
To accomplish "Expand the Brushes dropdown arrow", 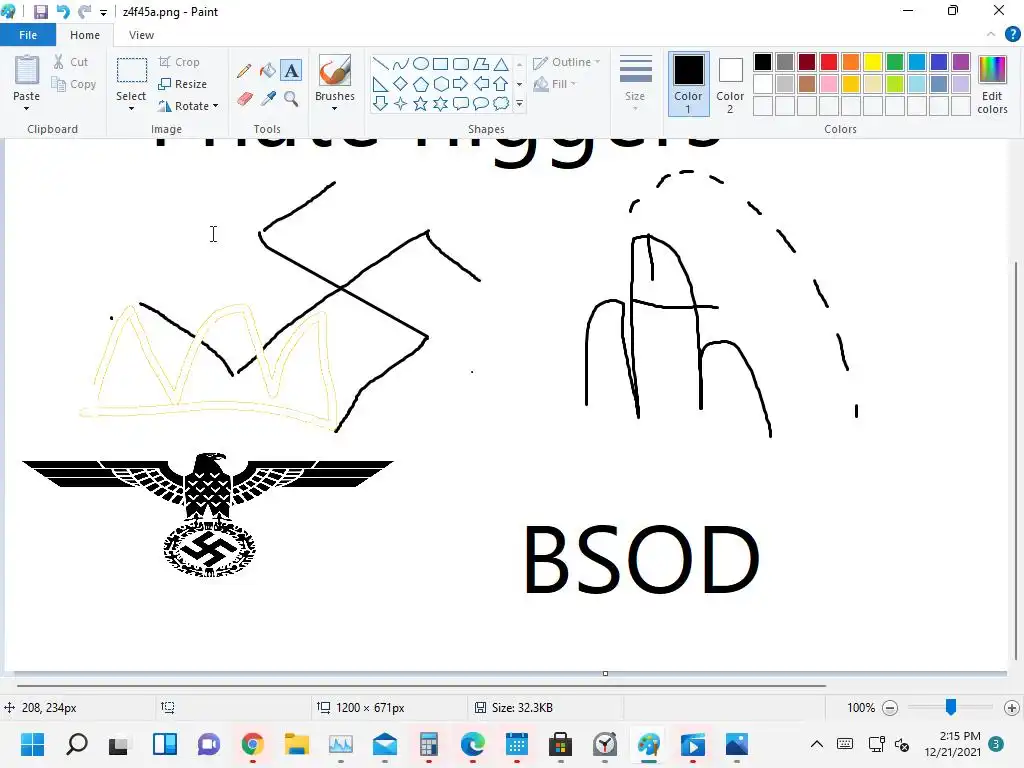I will [334, 108].
